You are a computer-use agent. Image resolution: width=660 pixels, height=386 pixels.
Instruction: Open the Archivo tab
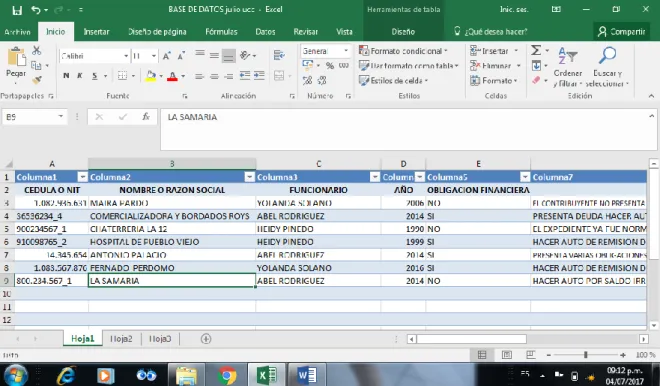coord(17,32)
